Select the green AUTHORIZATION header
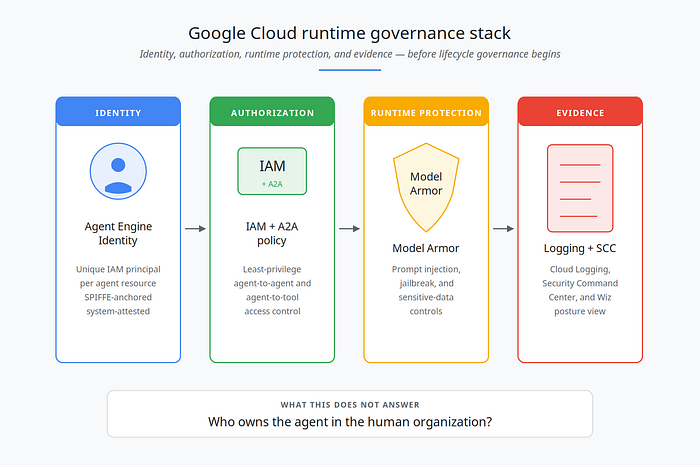 pos(272,112)
